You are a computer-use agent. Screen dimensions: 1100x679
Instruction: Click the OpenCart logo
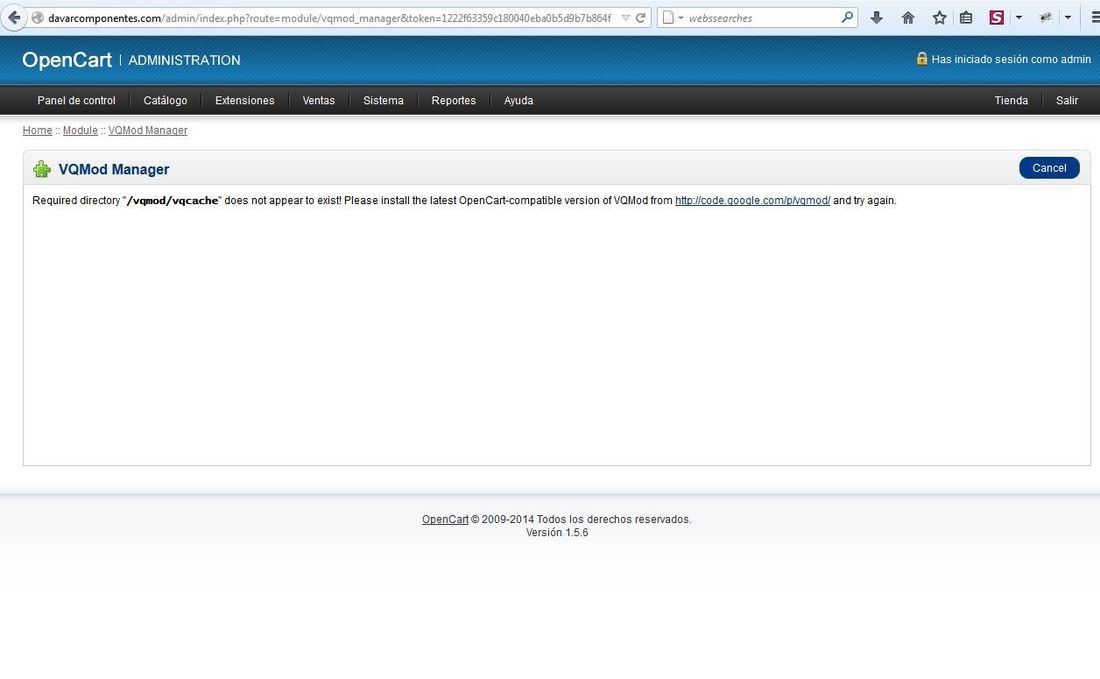click(67, 60)
